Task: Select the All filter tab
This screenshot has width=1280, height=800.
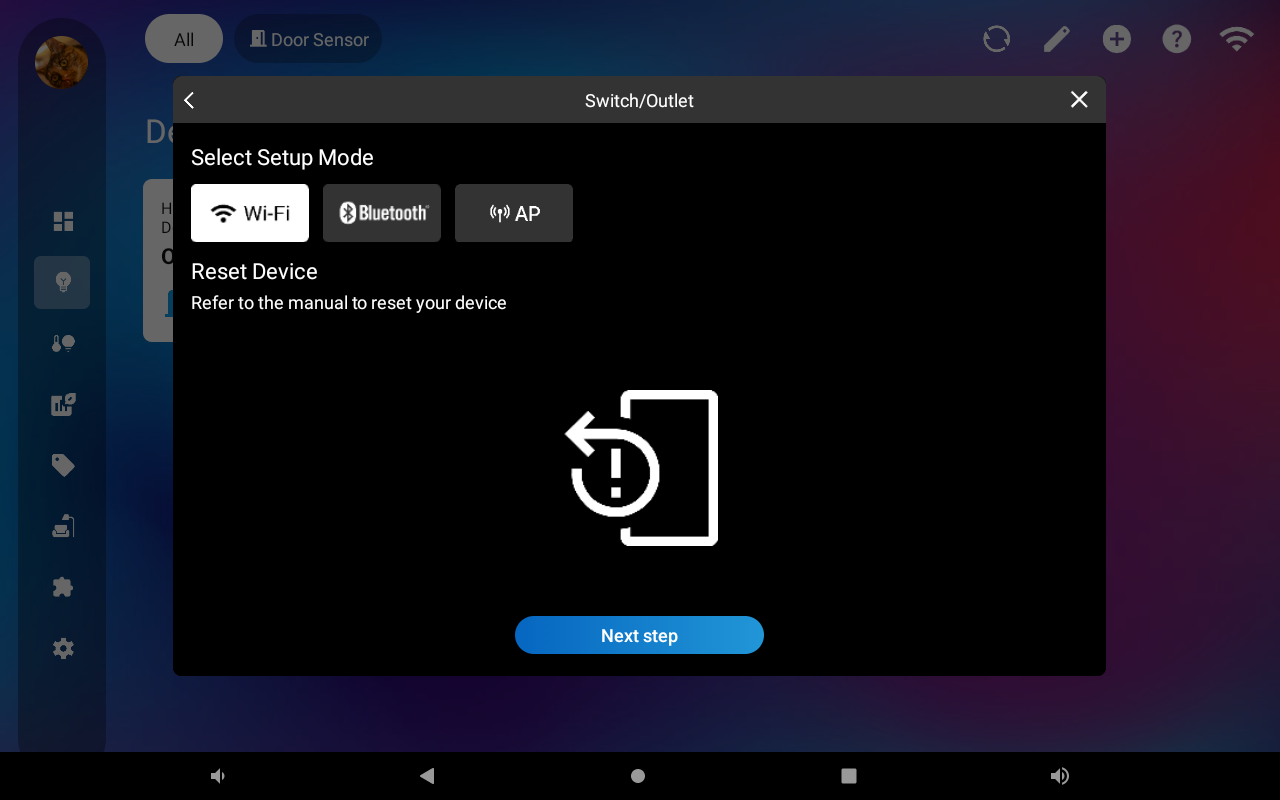Action: [x=184, y=39]
